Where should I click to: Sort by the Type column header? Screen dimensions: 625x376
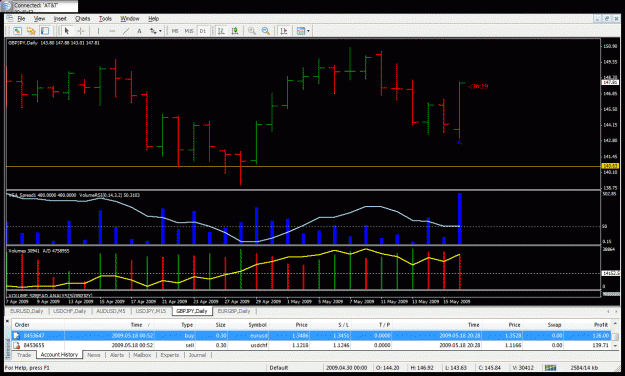[187, 325]
